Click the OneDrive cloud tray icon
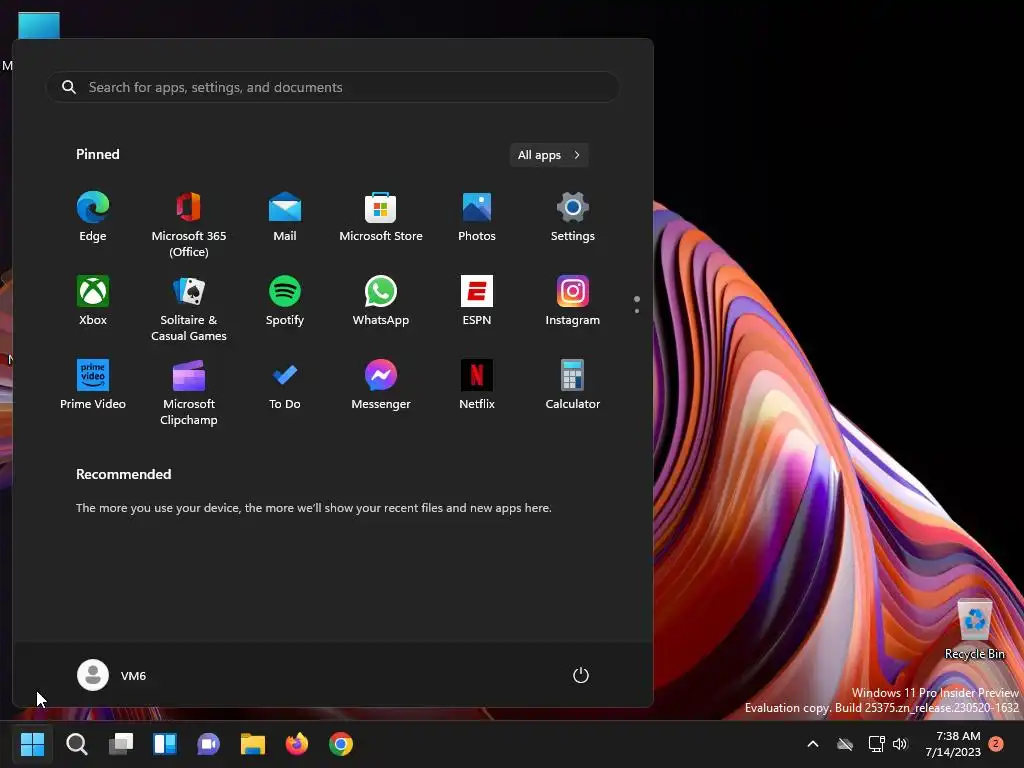1024x768 pixels. point(845,744)
